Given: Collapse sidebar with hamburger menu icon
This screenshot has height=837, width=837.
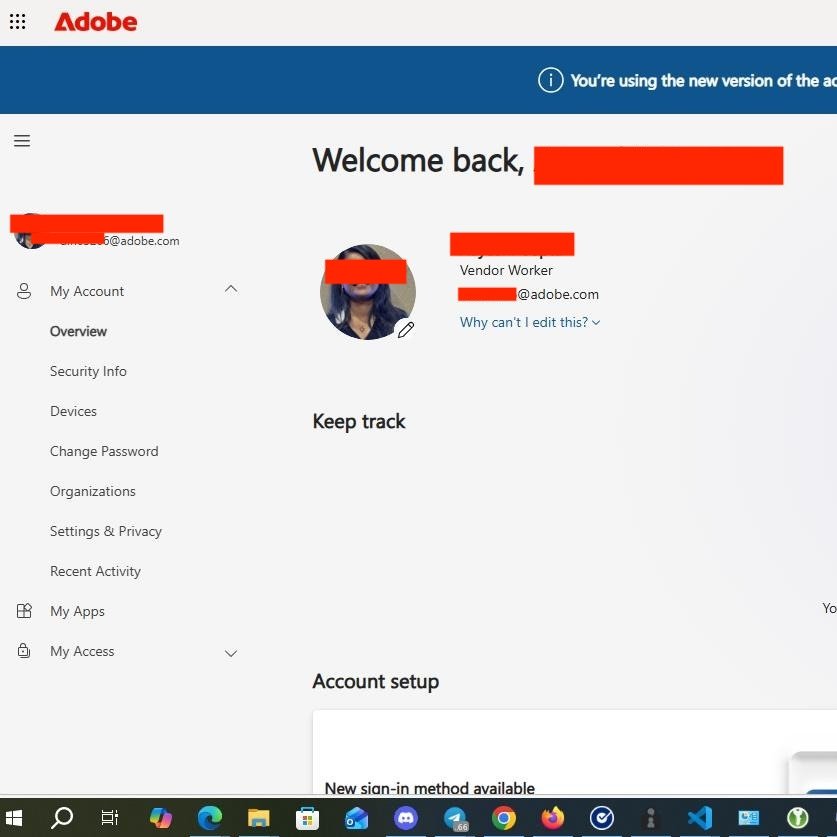Looking at the screenshot, I should click(22, 141).
